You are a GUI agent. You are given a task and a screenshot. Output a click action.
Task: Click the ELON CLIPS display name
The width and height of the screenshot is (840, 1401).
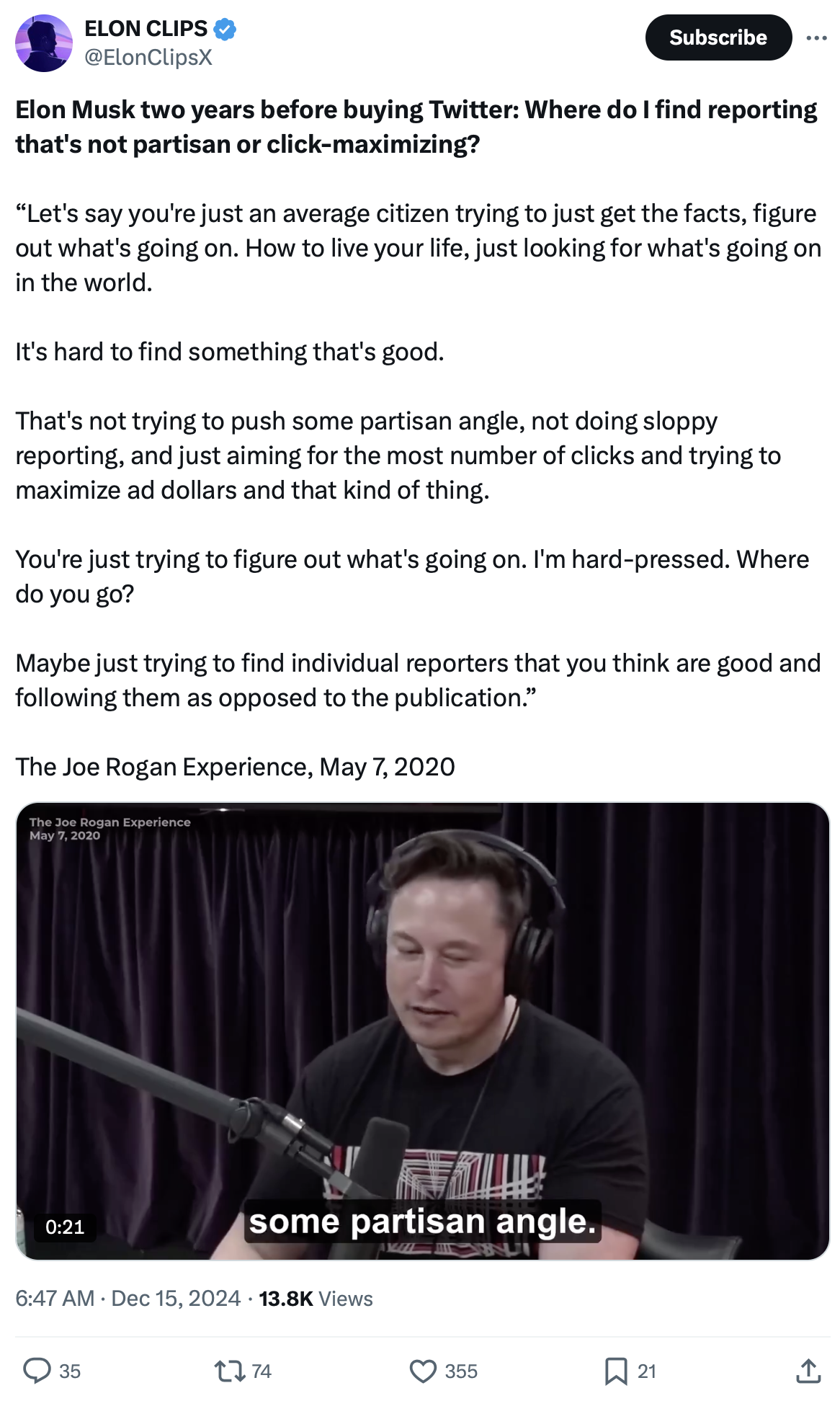(146, 29)
